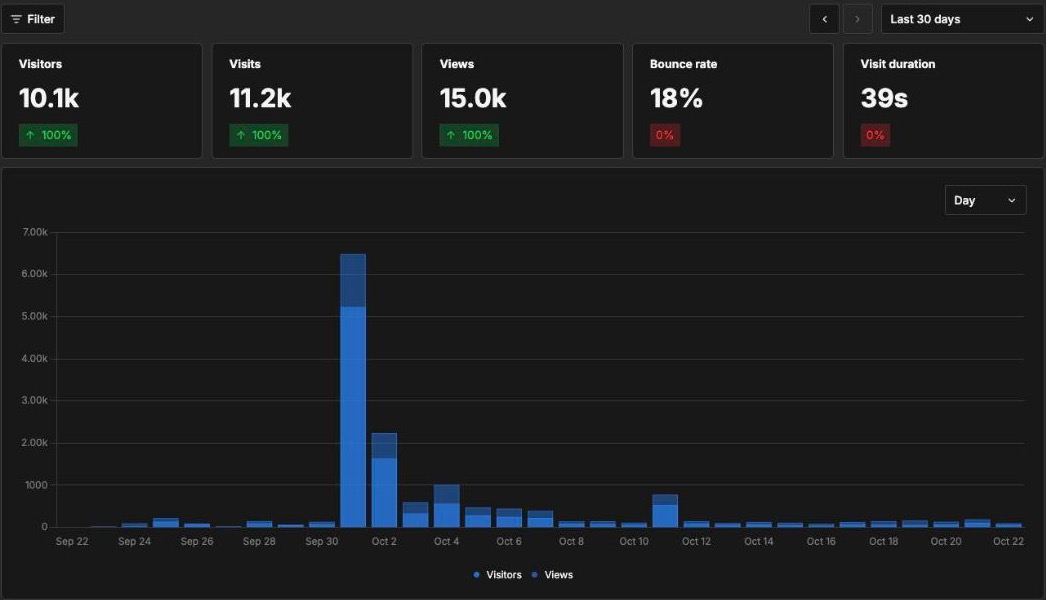Select the Visit duration card

point(943,101)
